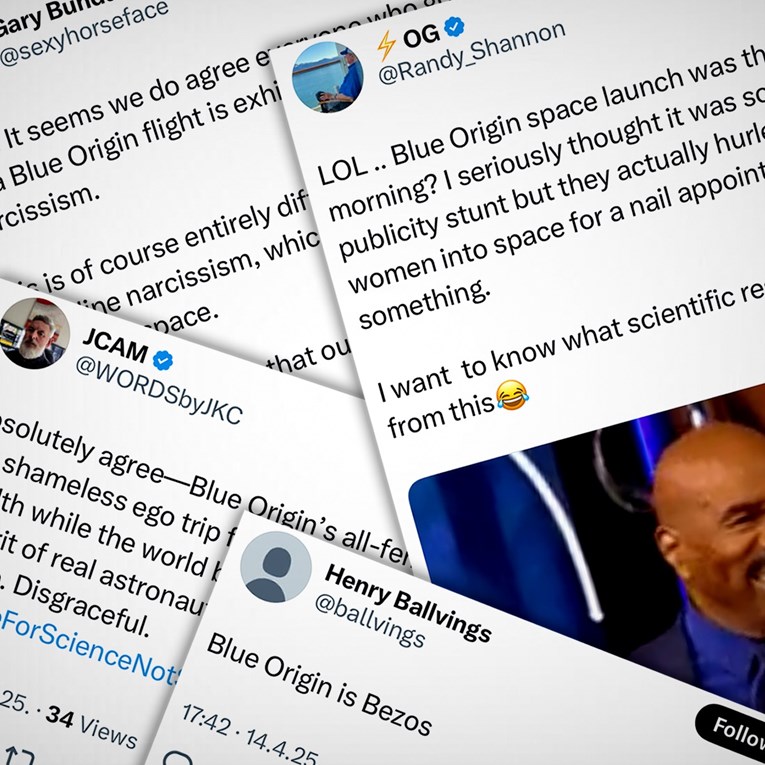Viewport: 765px width, 765px height.
Task: Click the OG user's profile avatar
Action: (x=327, y=77)
